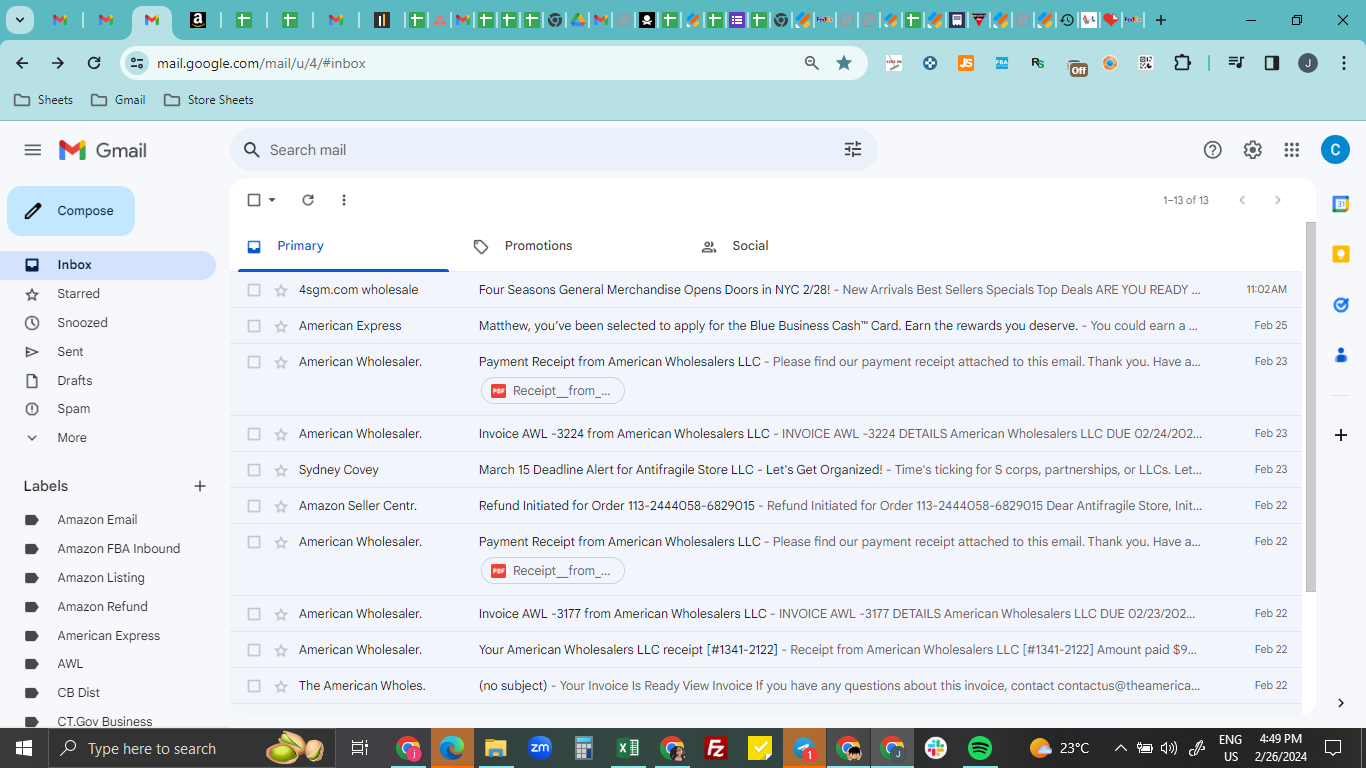Star the 4sgm.com wholesale email
Screen dimensions: 1366x768
click(x=281, y=290)
